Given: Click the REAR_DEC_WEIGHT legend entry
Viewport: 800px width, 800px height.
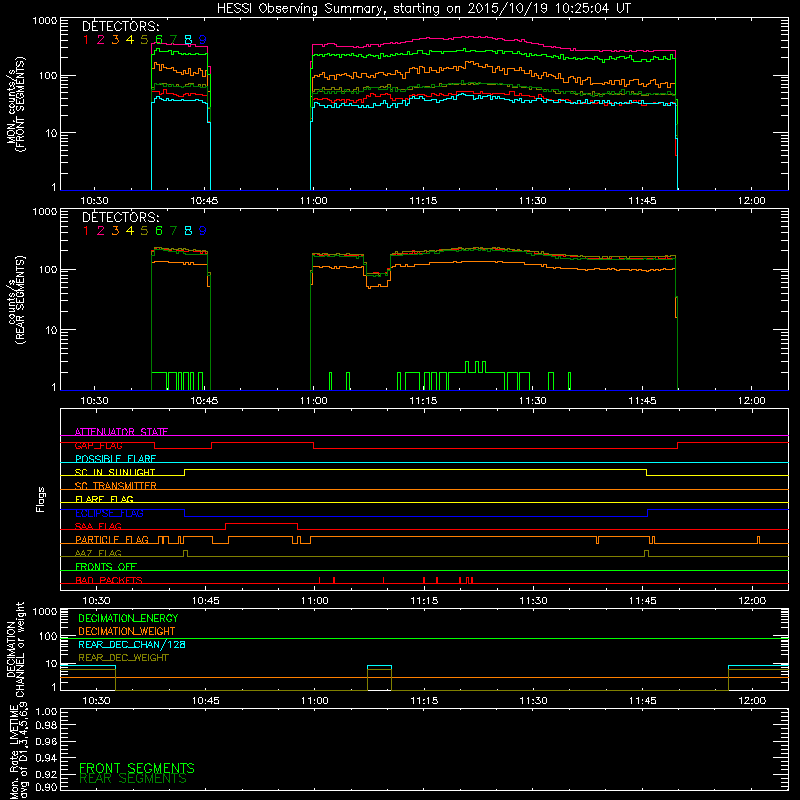Looking at the screenshot, I should click(123, 658).
